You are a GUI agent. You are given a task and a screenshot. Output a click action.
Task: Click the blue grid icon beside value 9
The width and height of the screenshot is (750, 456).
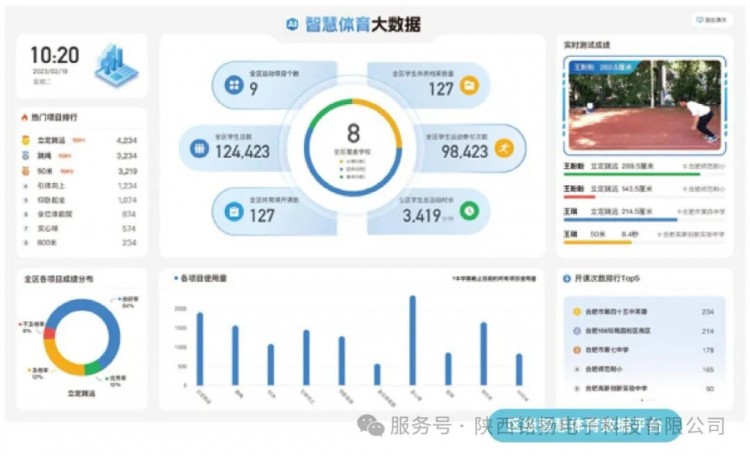point(234,85)
